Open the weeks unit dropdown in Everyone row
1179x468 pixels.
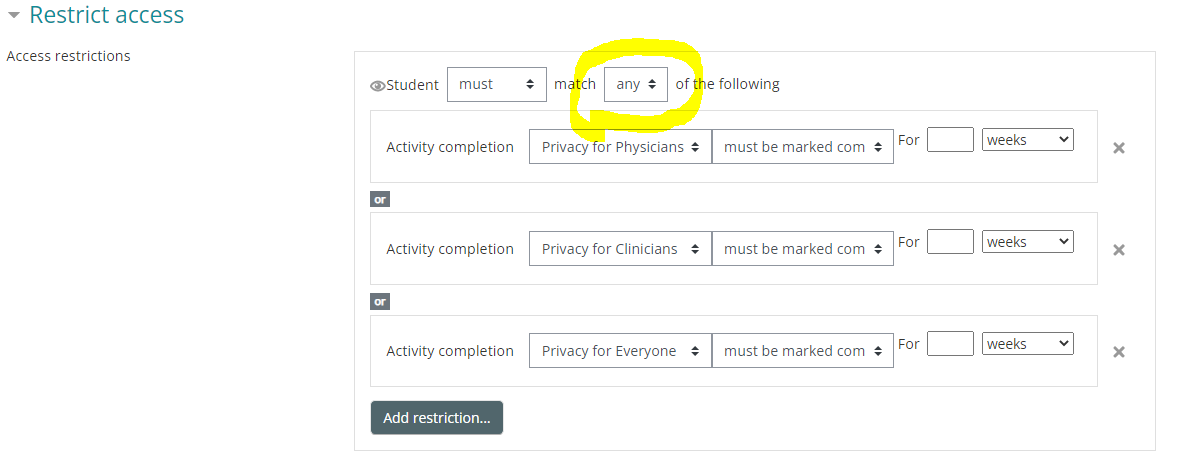click(1028, 344)
